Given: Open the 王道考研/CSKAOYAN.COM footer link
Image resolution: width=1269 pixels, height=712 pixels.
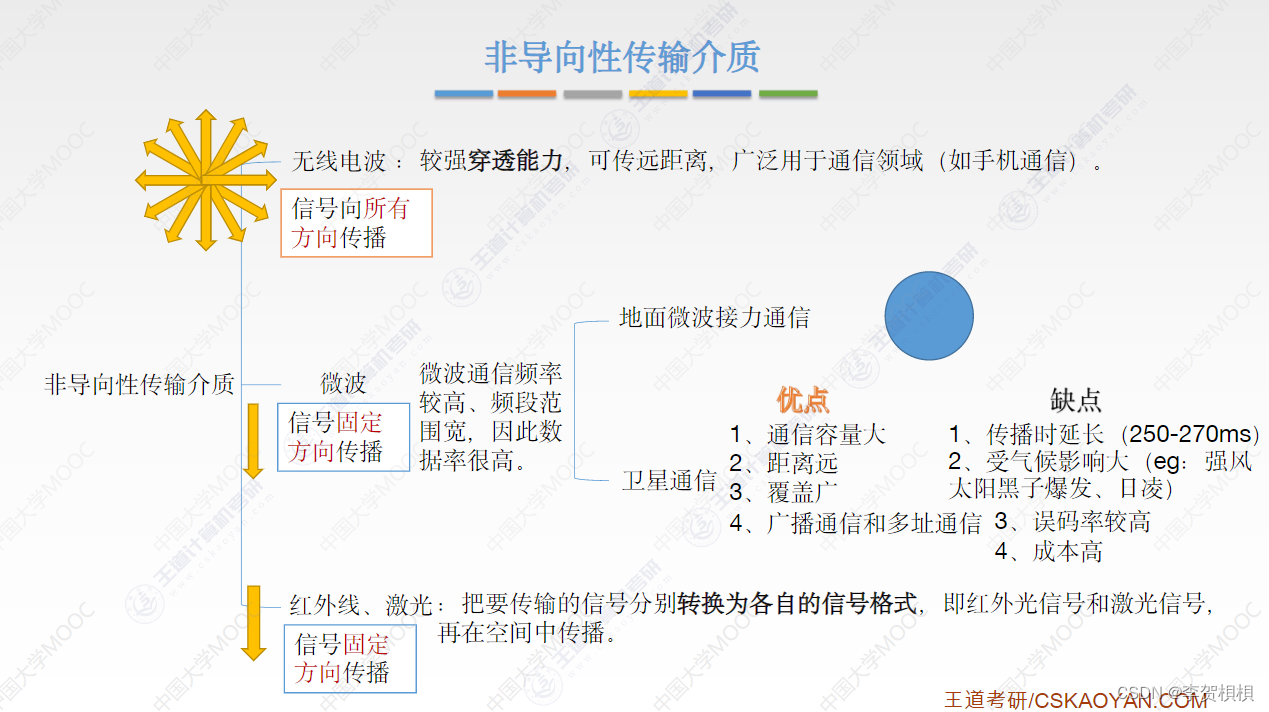Looking at the screenshot, I should click(1075, 700).
